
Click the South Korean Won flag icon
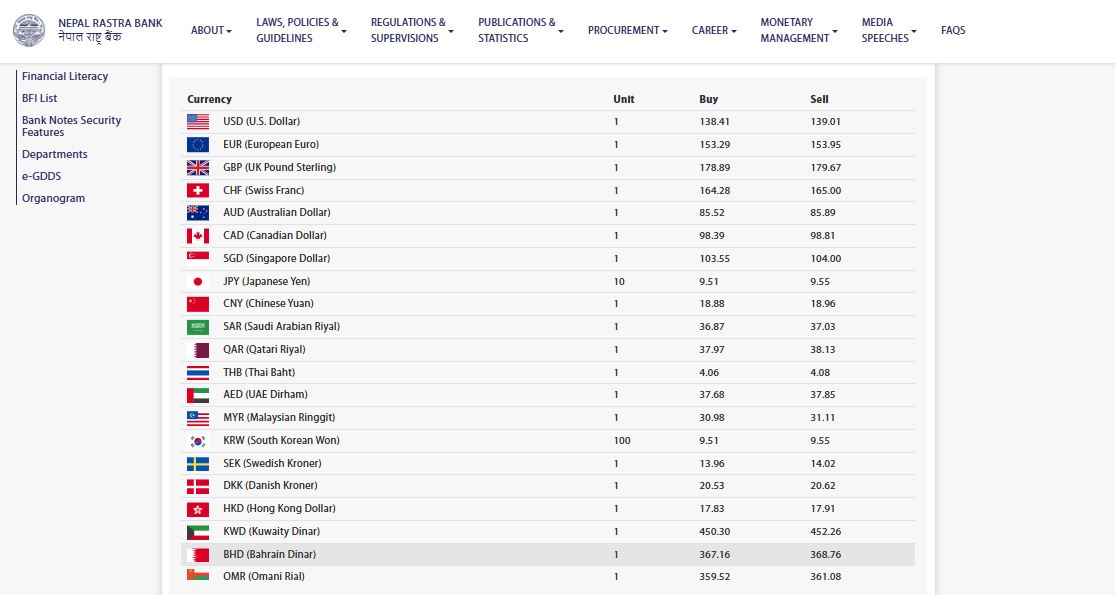pyautogui.click(x=198, y=441)
